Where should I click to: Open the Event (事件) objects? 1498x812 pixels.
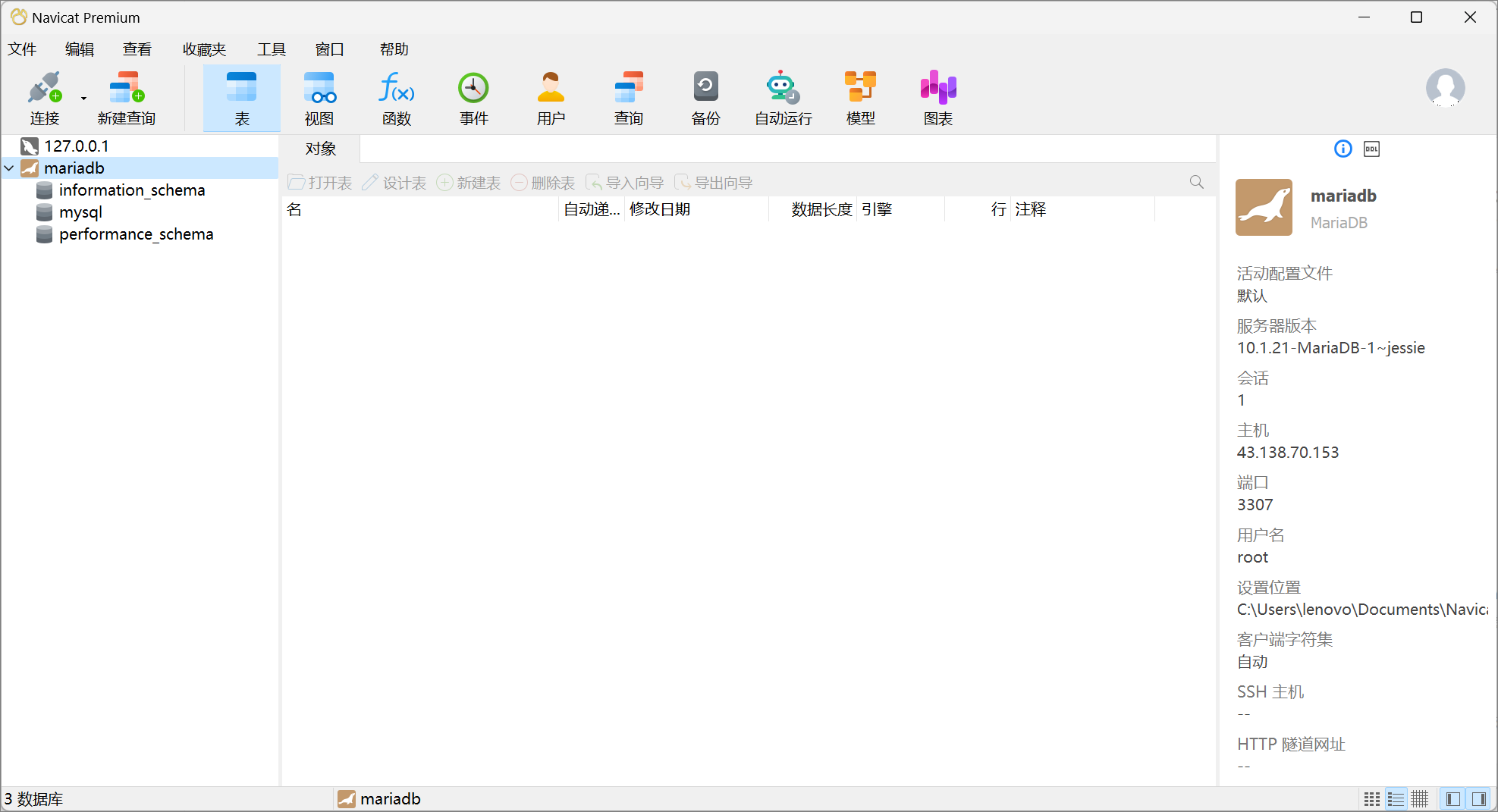[474, 99]
